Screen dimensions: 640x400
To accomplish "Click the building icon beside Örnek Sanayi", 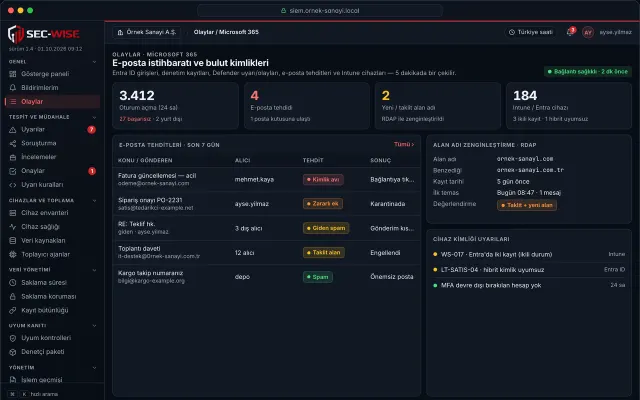I will click(120, 32).
